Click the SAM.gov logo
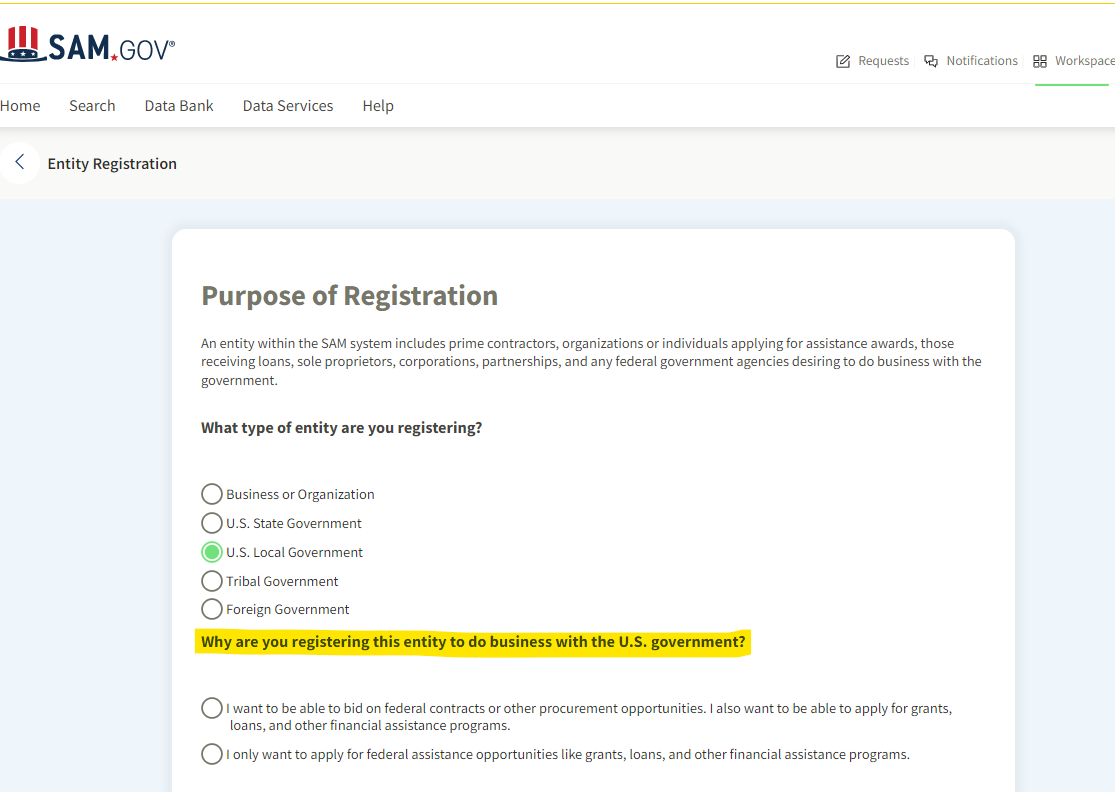This screenshot has height=792, width=1115. [88, 46]
